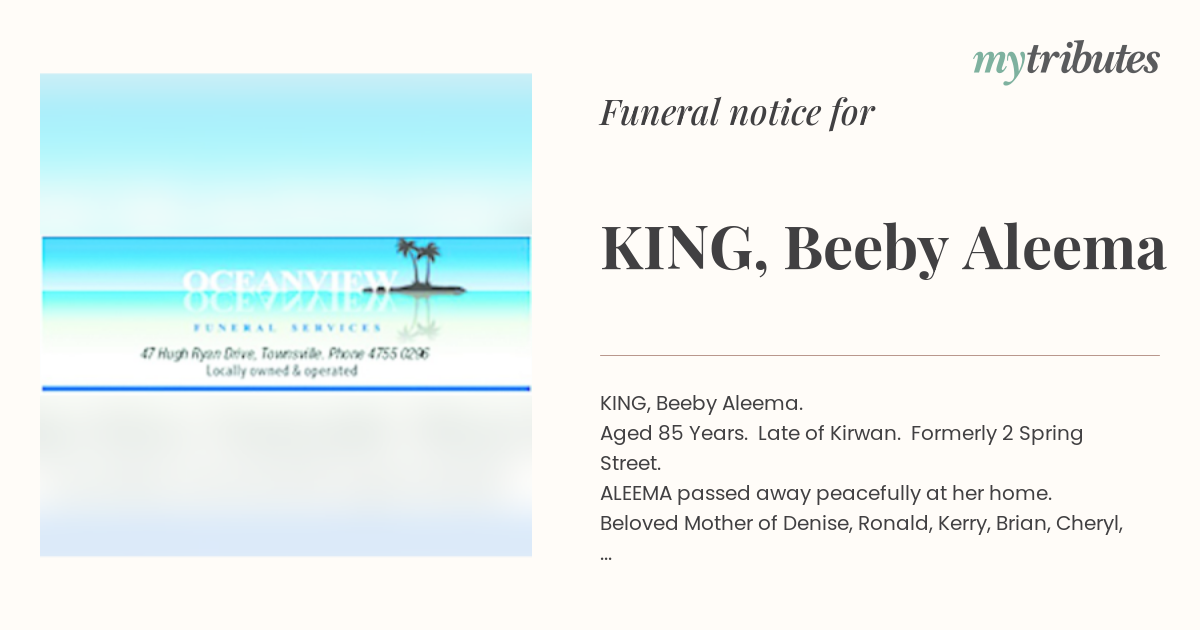The width and height of the screenshot is (1200, 630).
Task: Click the palm tree island icon
Action: 430,267
